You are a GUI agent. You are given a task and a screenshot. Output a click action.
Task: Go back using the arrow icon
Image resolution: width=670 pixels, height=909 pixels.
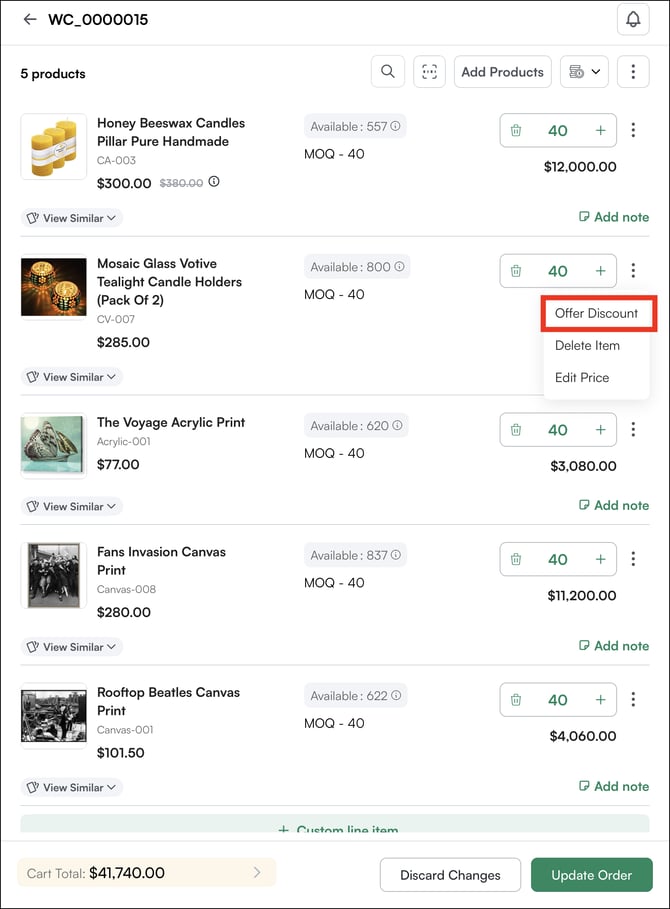pyautogui.click(x=29, y=19)
